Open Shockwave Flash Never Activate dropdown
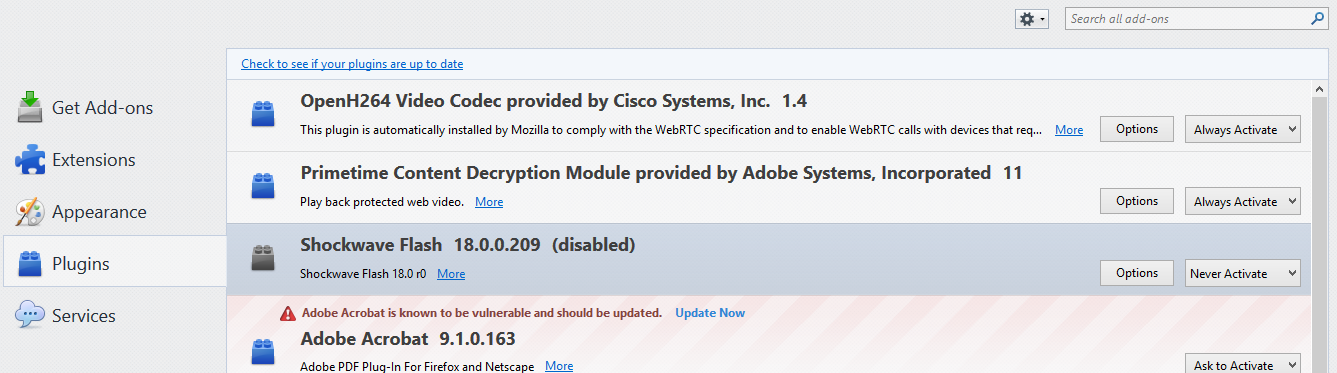This screenshot has height=373, width=1337. [x=1243, y=273]
